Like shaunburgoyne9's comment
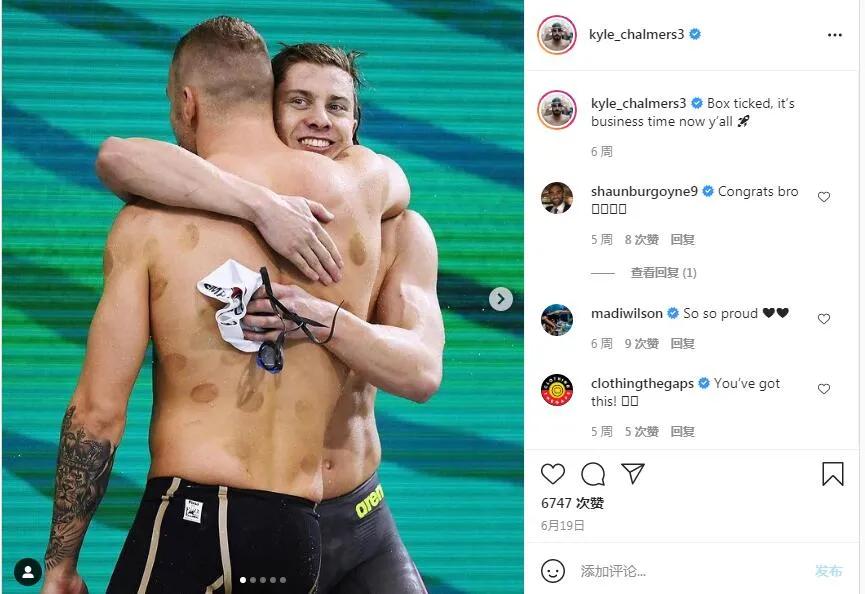 click(824, 197)
